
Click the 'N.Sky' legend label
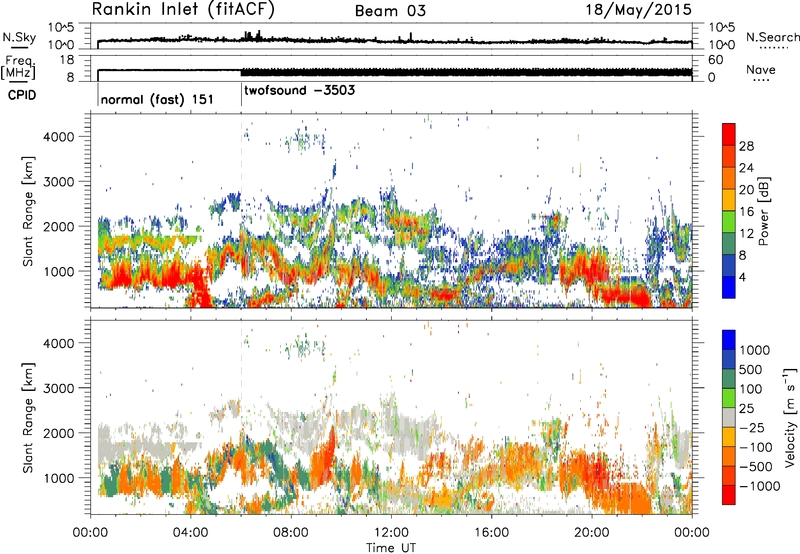[19, 37]
